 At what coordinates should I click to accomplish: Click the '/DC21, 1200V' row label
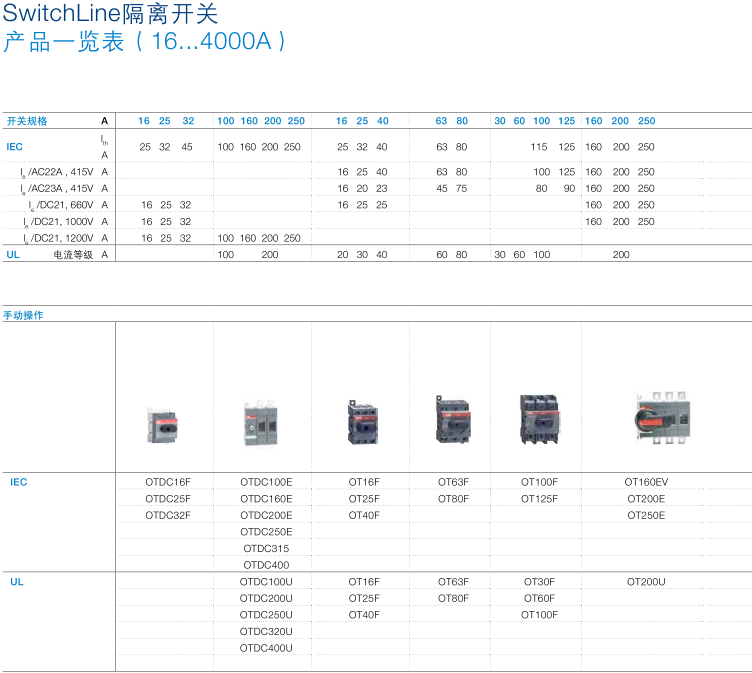(59, 238)
